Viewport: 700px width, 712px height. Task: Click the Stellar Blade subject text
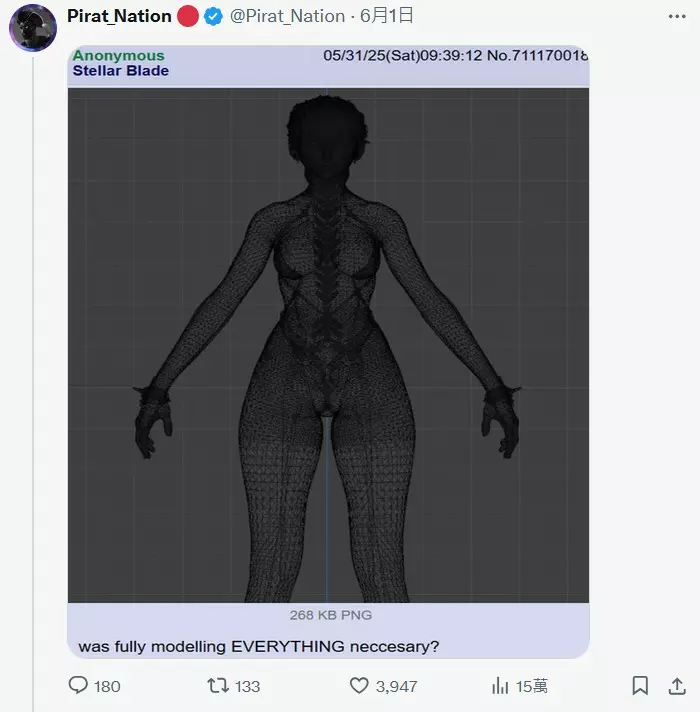(120, 71)
